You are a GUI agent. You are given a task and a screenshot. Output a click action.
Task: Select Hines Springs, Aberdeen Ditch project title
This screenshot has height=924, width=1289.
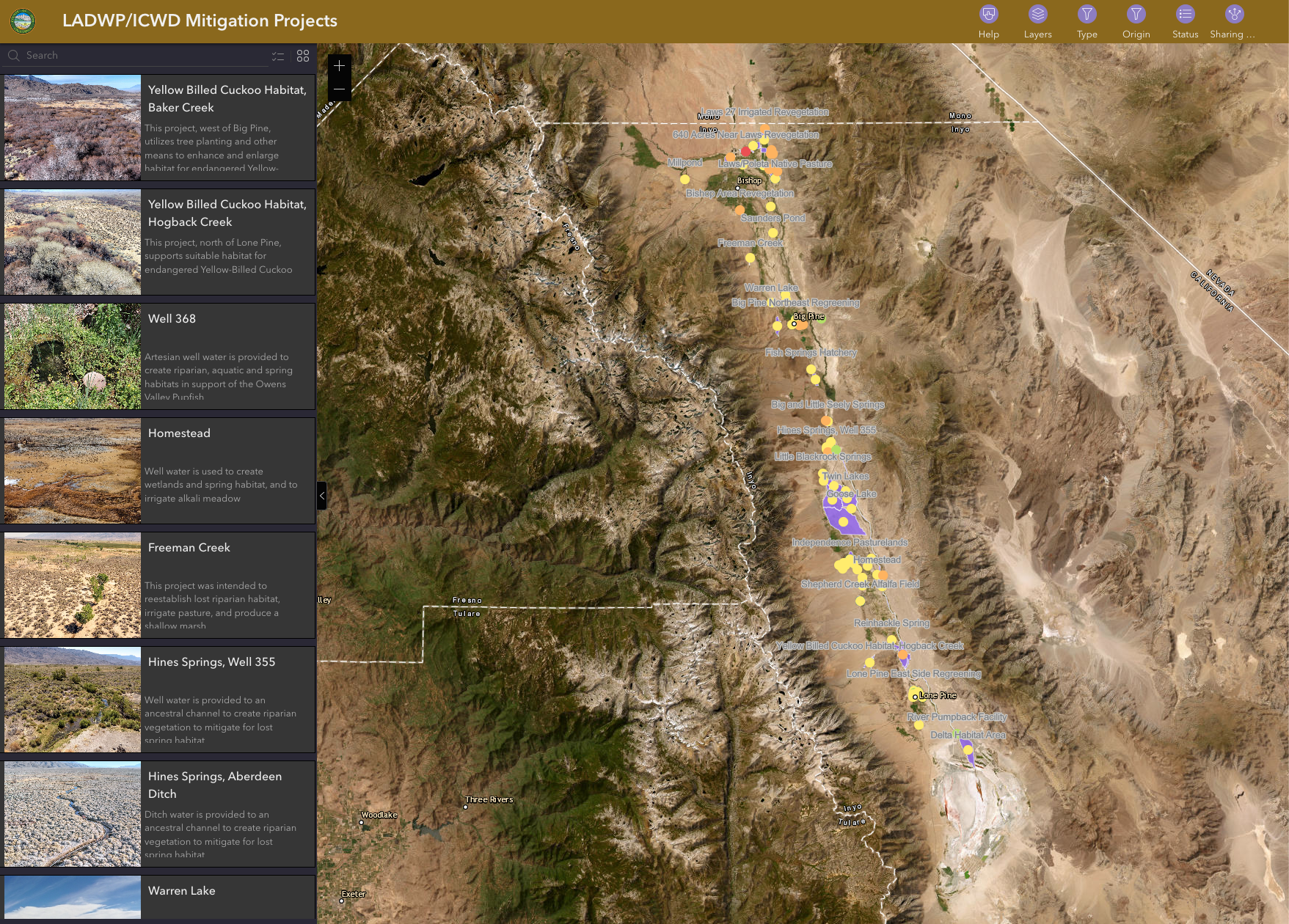pyautogui.click(x=214, y=785)
